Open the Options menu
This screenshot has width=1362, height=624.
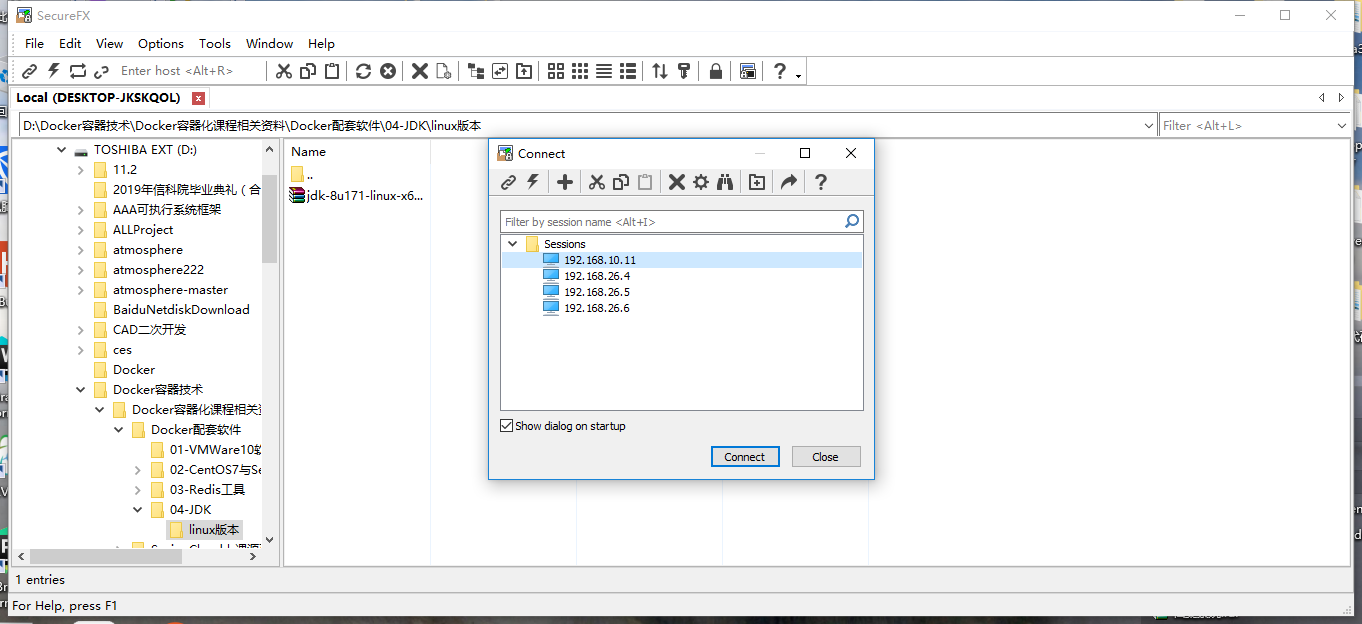[x=161, y=44]
